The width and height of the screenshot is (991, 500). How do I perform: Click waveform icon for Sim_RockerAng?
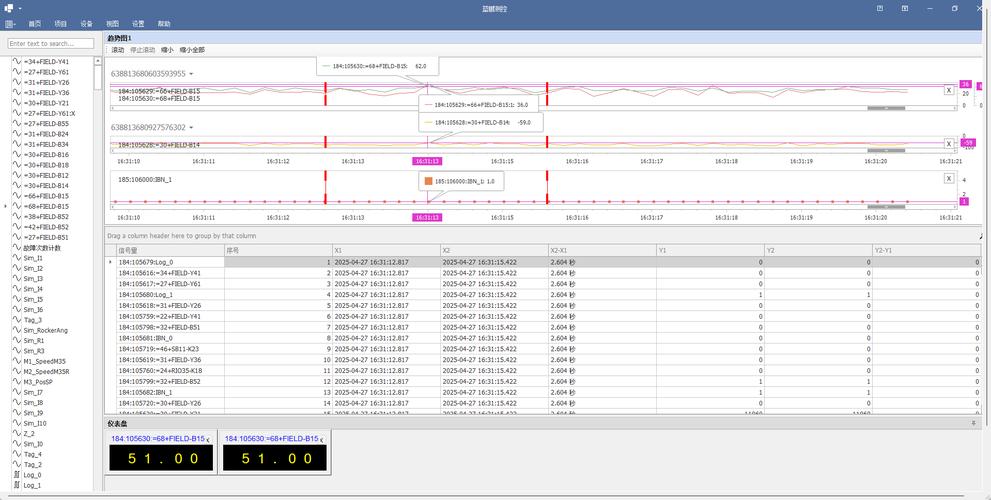(17, 331)
